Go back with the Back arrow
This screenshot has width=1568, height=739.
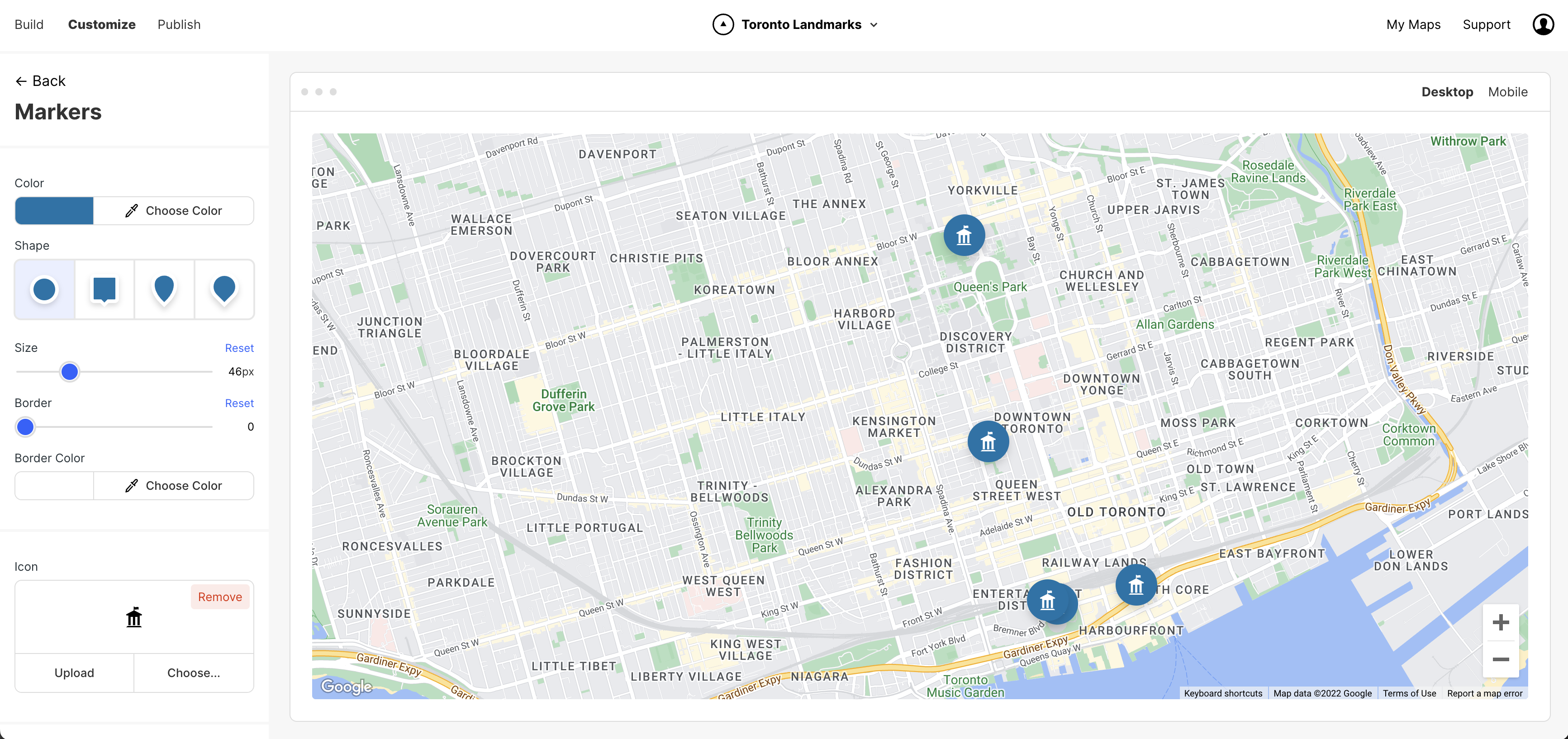pyautogui.click(x=40, y=81)
